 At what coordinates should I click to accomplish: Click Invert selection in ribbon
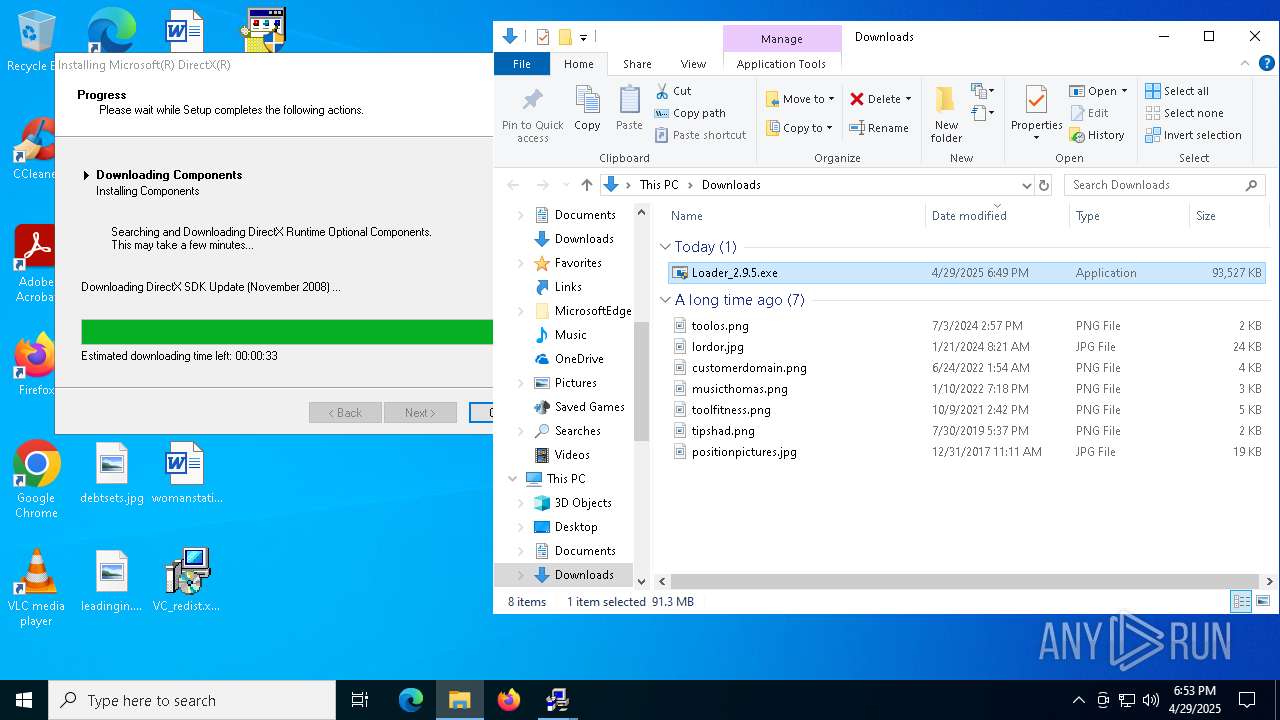[x=1193, y=135]
